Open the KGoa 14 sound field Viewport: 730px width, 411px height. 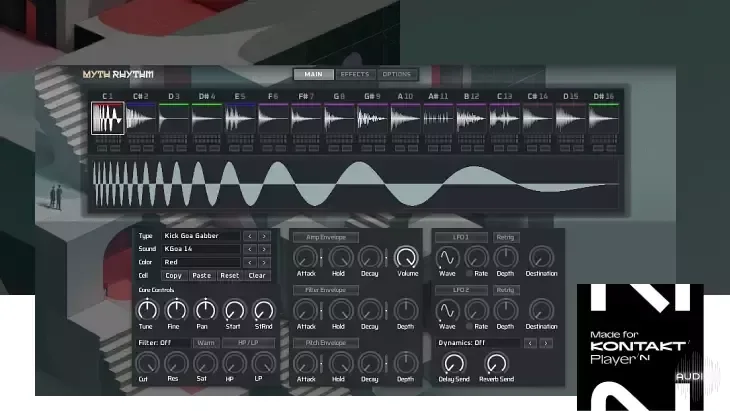tap(201, 249)
